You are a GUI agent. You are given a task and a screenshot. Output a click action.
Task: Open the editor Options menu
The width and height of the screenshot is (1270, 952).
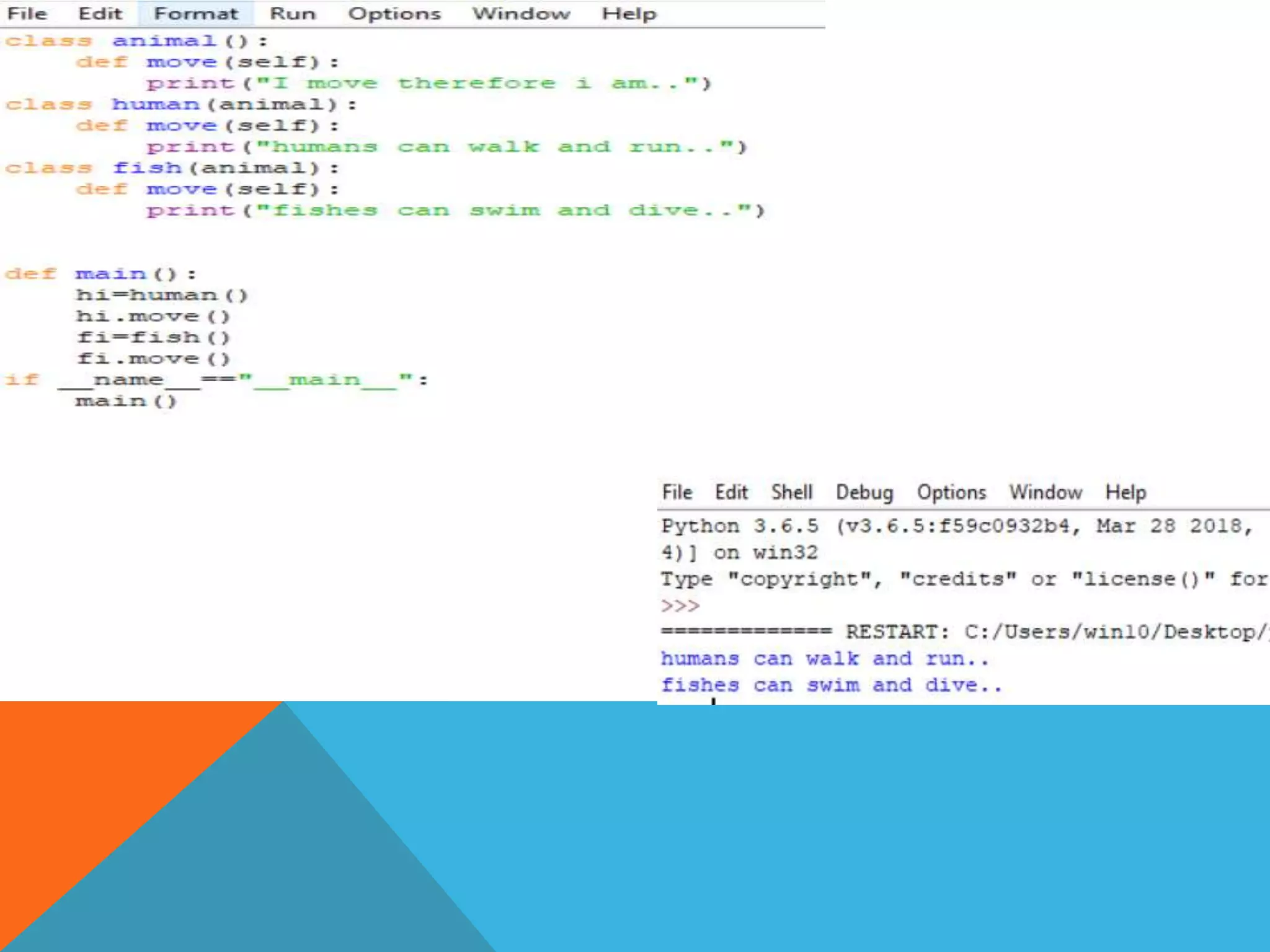(x=394, y=14)
